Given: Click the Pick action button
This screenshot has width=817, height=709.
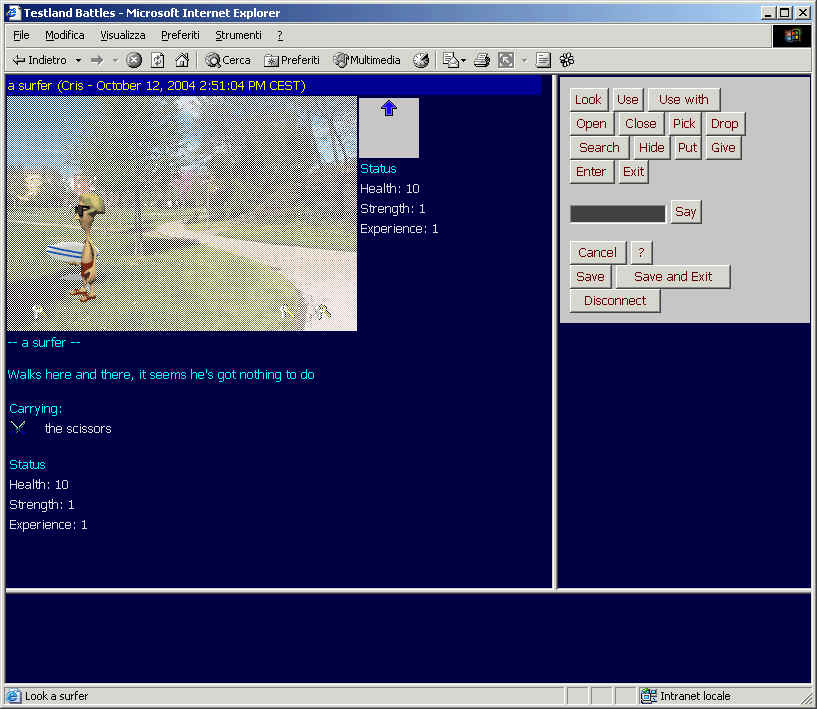Looking at the screenshot, I should pos(684,123).
